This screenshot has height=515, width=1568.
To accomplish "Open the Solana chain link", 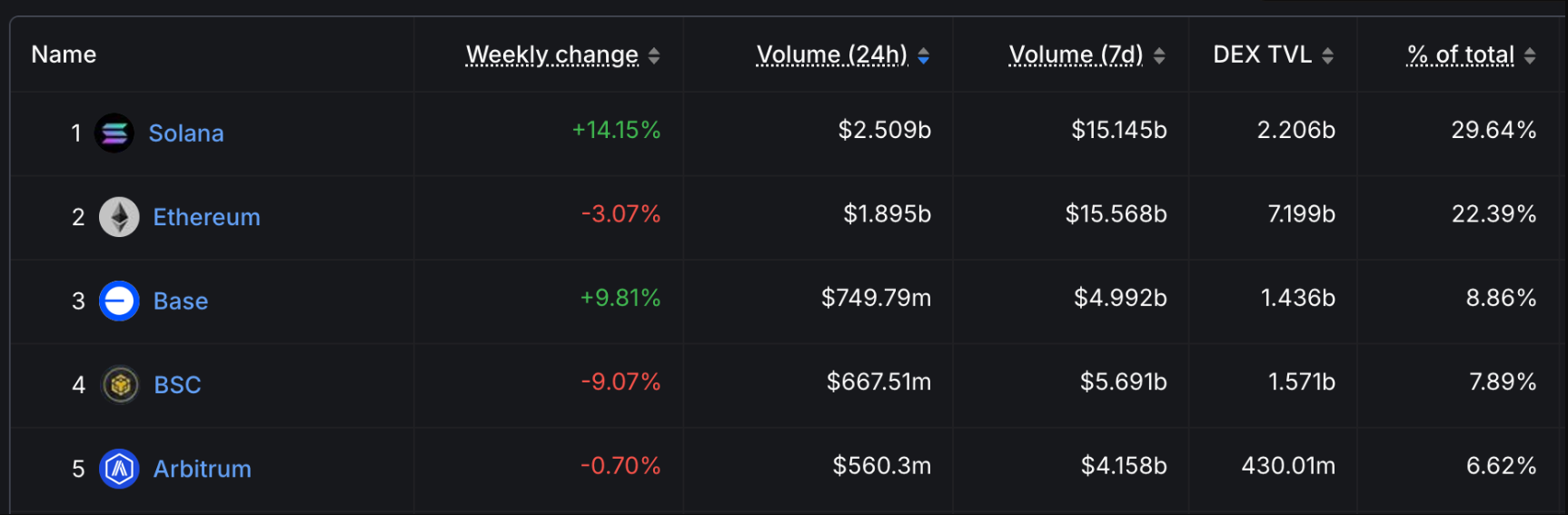I will [x=186, y=134].
